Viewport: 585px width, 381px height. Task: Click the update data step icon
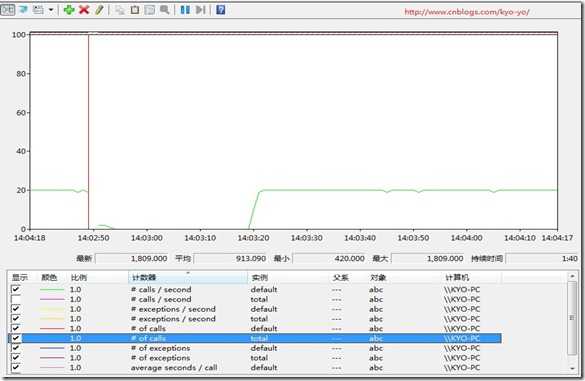pos(200,10)
